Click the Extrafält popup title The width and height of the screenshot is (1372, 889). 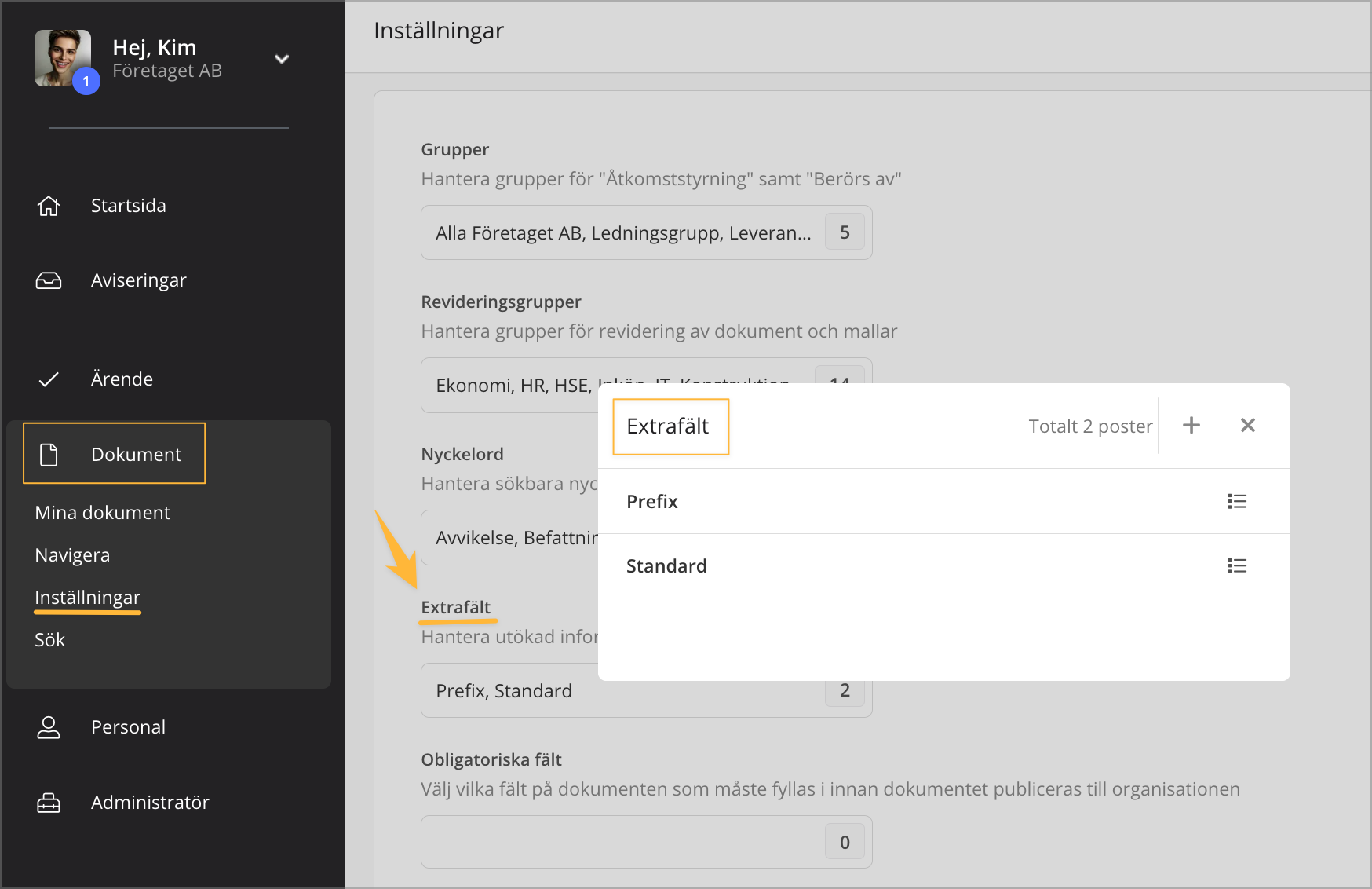[x=668, y=426]
